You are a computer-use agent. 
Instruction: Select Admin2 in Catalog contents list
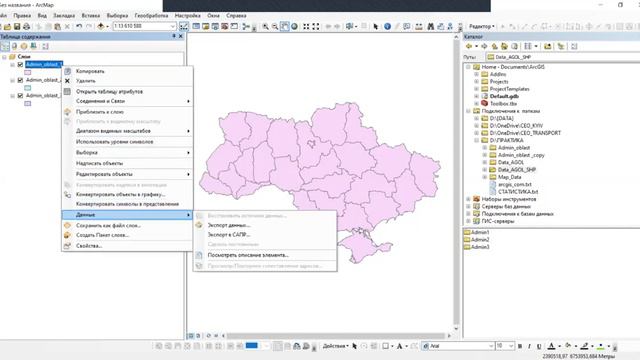(x=476, y=240)
